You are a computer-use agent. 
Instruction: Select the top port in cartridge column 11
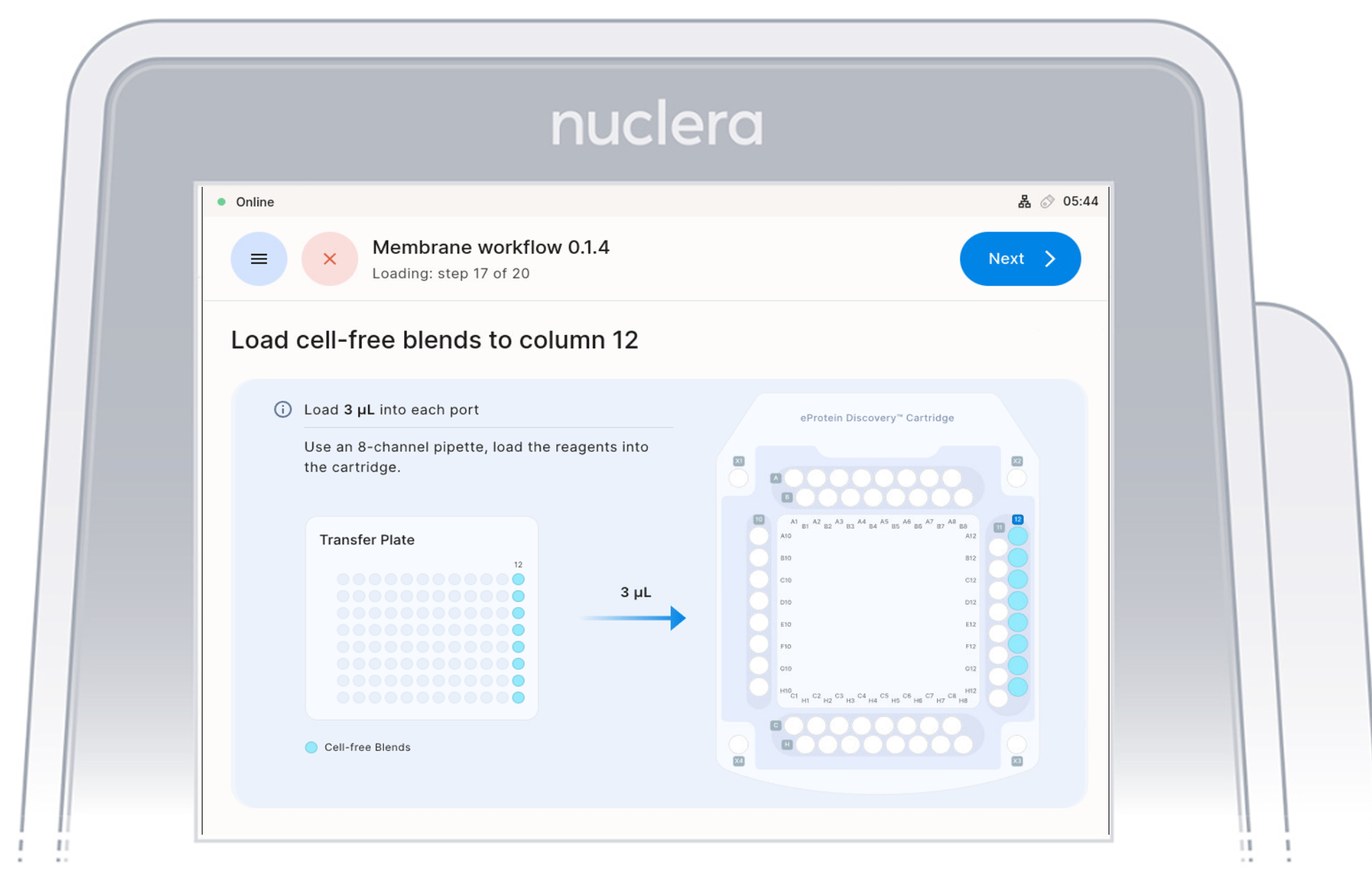tap(998, 547)
